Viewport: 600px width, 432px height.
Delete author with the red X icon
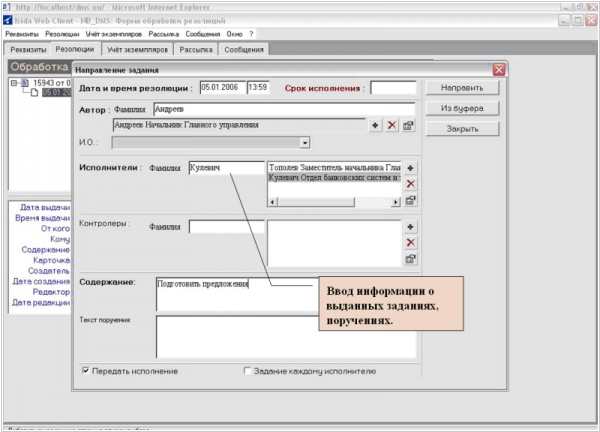pos(392,125)
